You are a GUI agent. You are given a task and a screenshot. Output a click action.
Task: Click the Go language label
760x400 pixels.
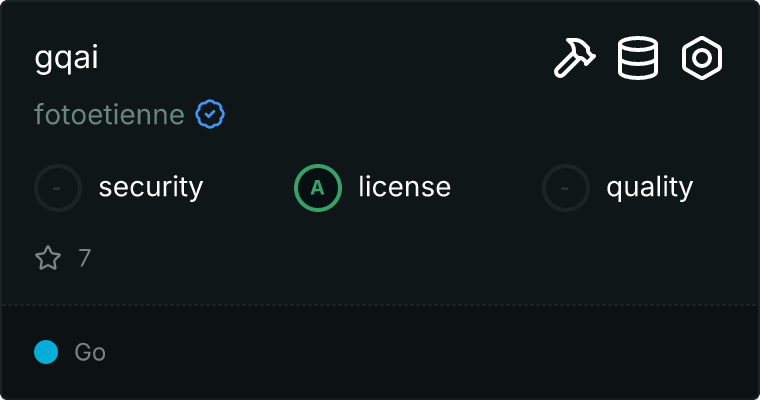click(90, 352)
